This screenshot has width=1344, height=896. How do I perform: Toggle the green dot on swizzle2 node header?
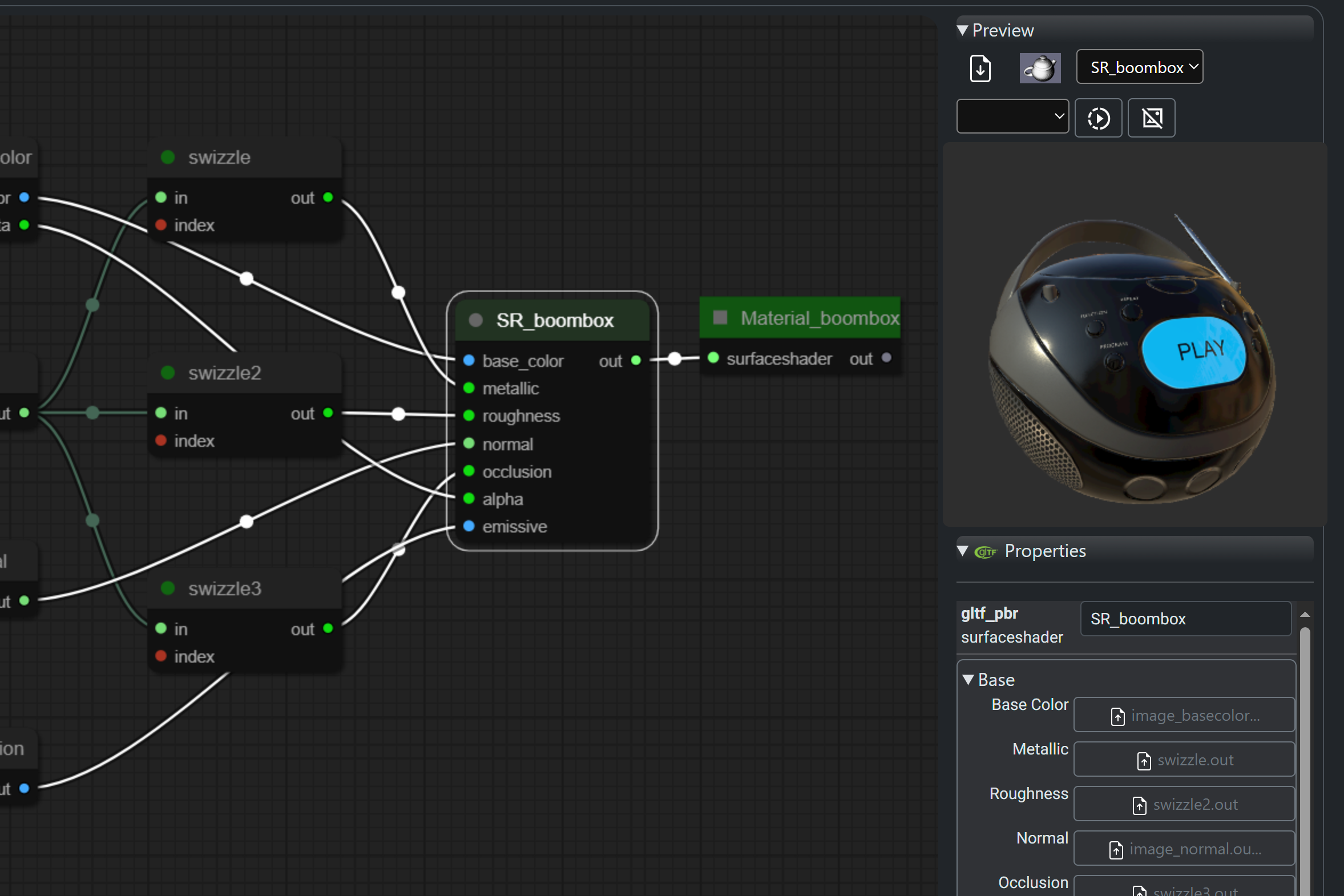[x=167, y=373]
